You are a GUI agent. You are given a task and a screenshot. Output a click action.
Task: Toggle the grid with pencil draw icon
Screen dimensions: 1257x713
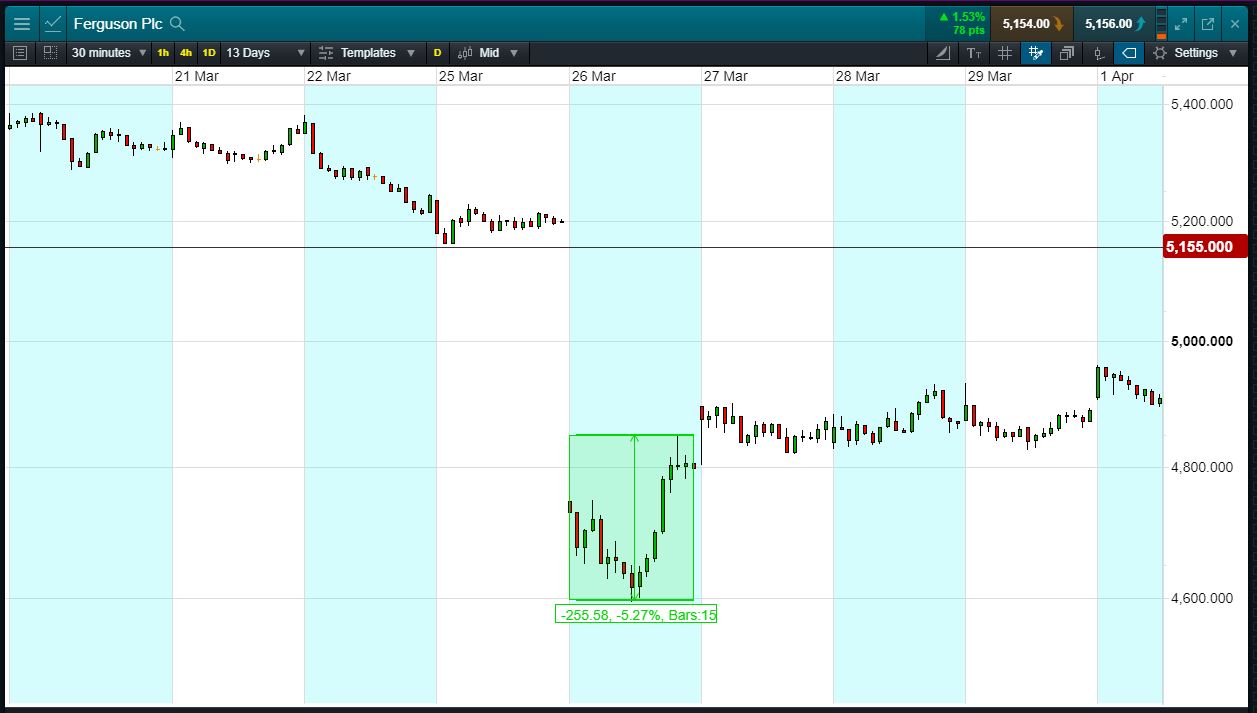pos(1036,53)
